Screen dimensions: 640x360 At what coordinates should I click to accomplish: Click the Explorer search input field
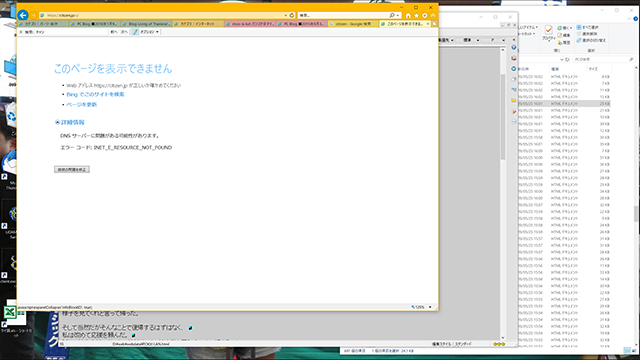(603, 60)
